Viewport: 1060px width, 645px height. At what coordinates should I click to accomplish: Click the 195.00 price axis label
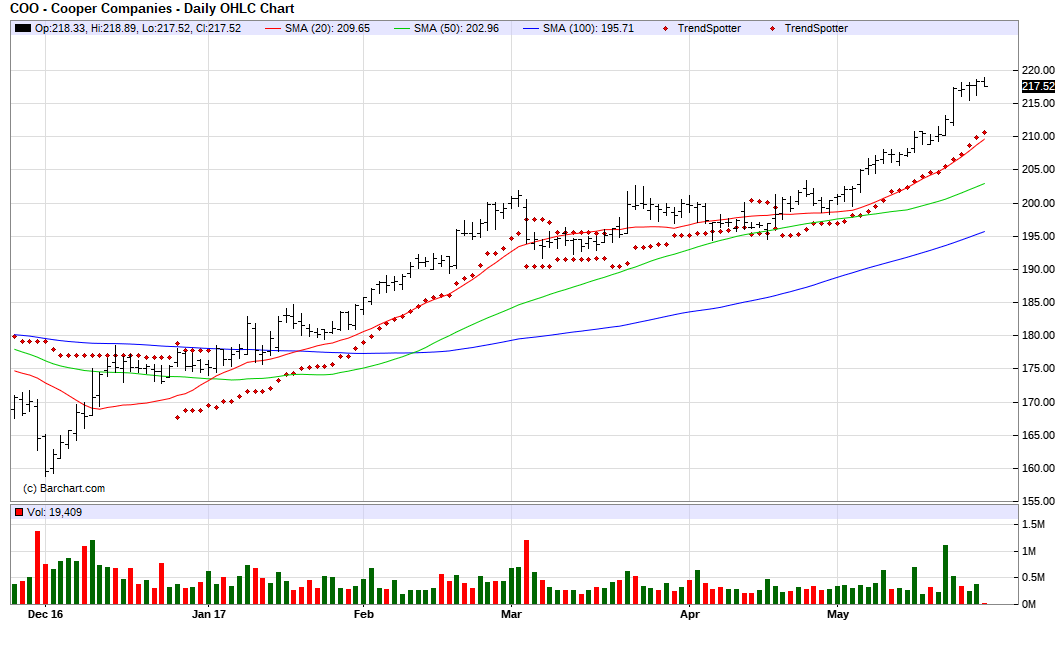click(x=1038, y=236)
